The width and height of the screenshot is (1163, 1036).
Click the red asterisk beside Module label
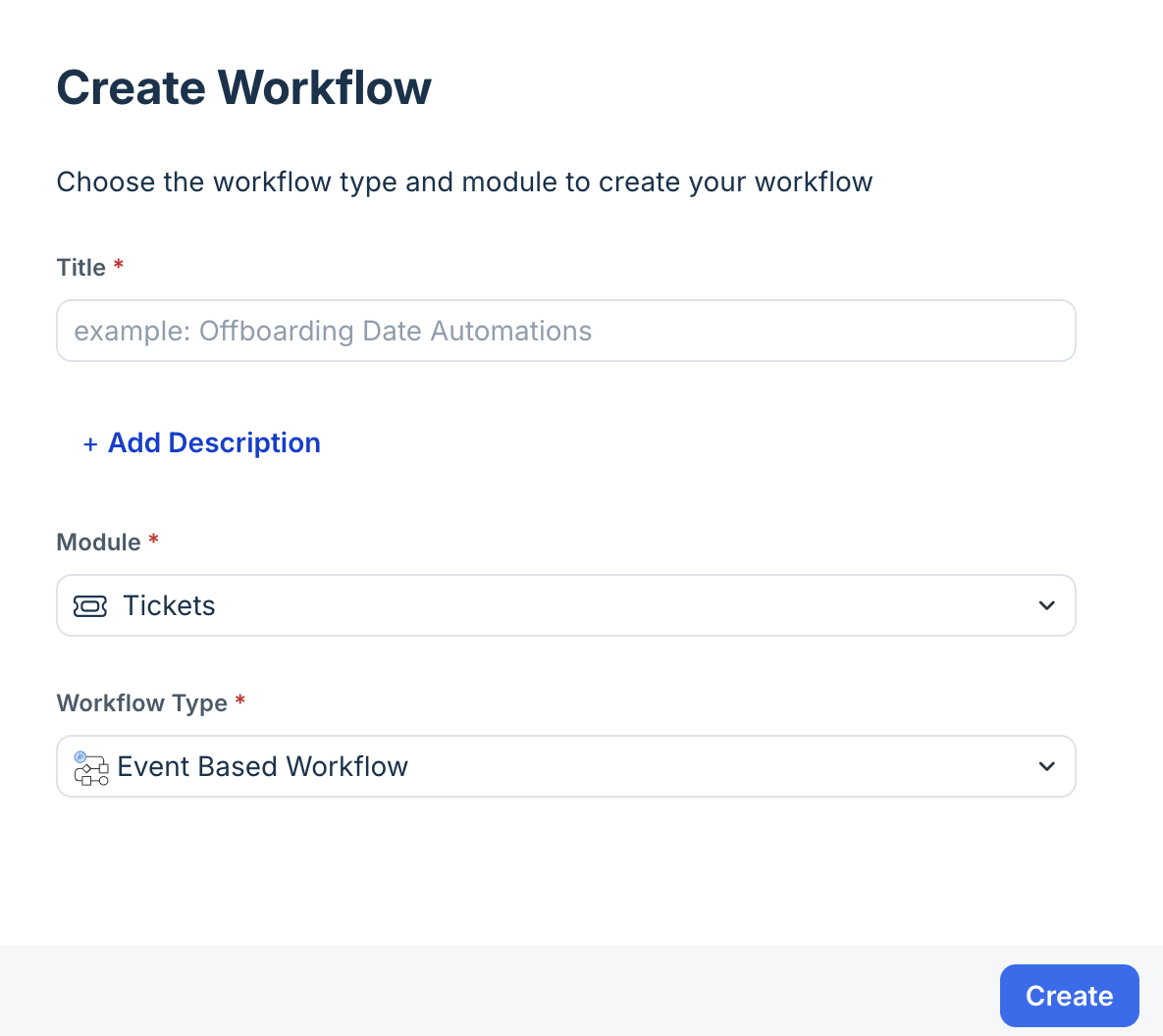(153, 541)
